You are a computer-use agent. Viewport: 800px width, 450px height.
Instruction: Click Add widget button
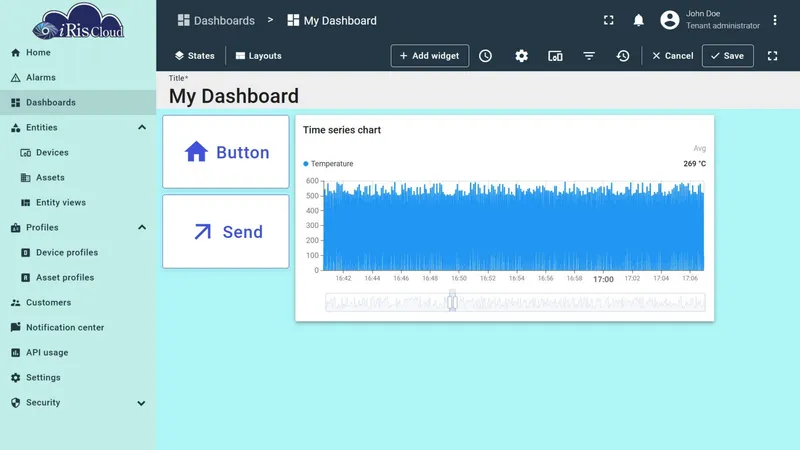[x=430, y=56]
